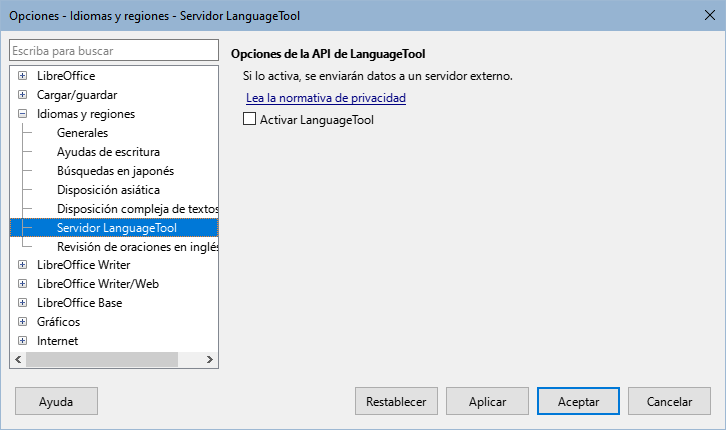Dismiss the dialog with Cancelar
Screen dimensions: 726x430
tap(669, 401)
